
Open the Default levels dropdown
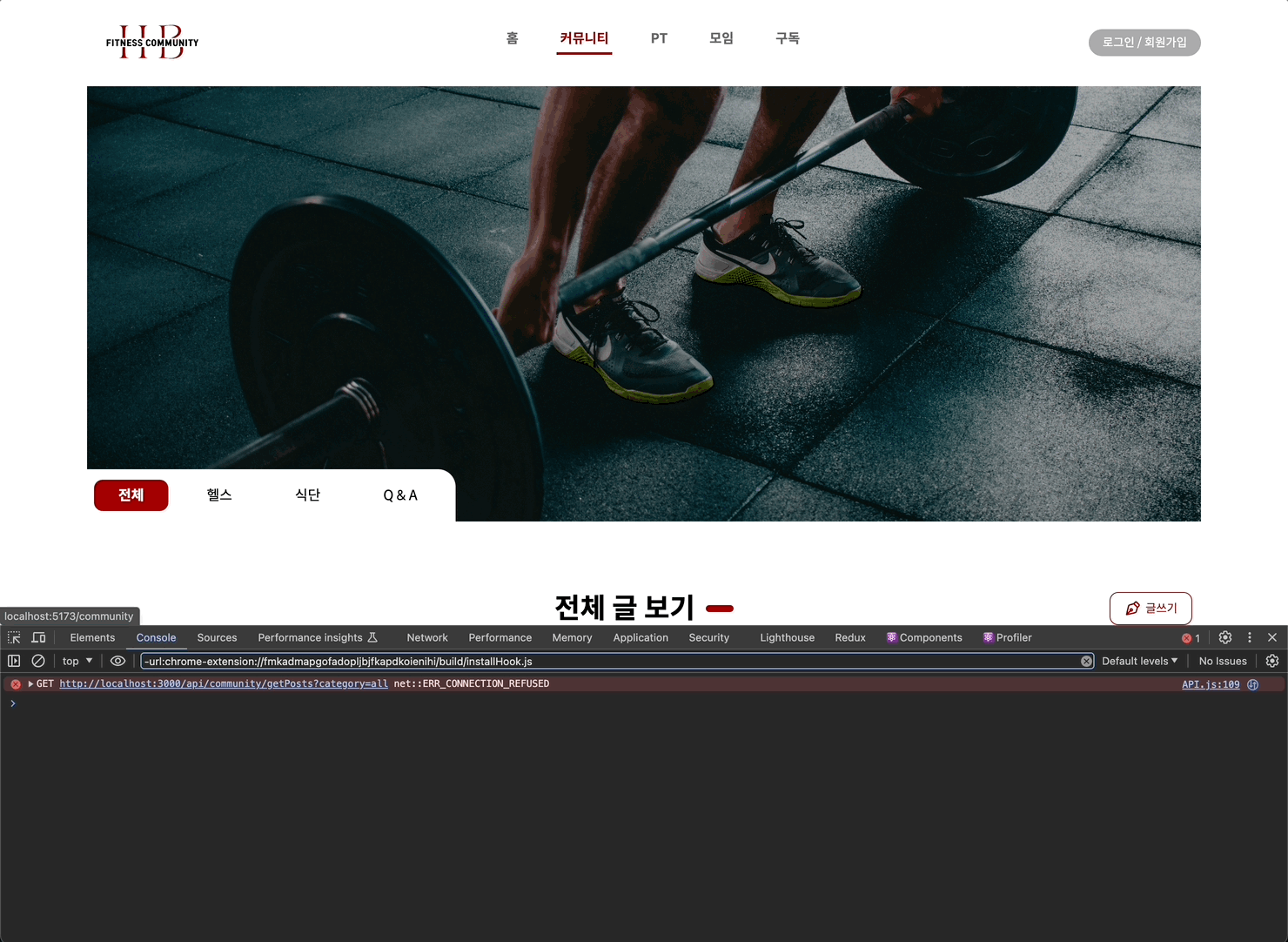pyautogui.click(x=1139, y=661)
